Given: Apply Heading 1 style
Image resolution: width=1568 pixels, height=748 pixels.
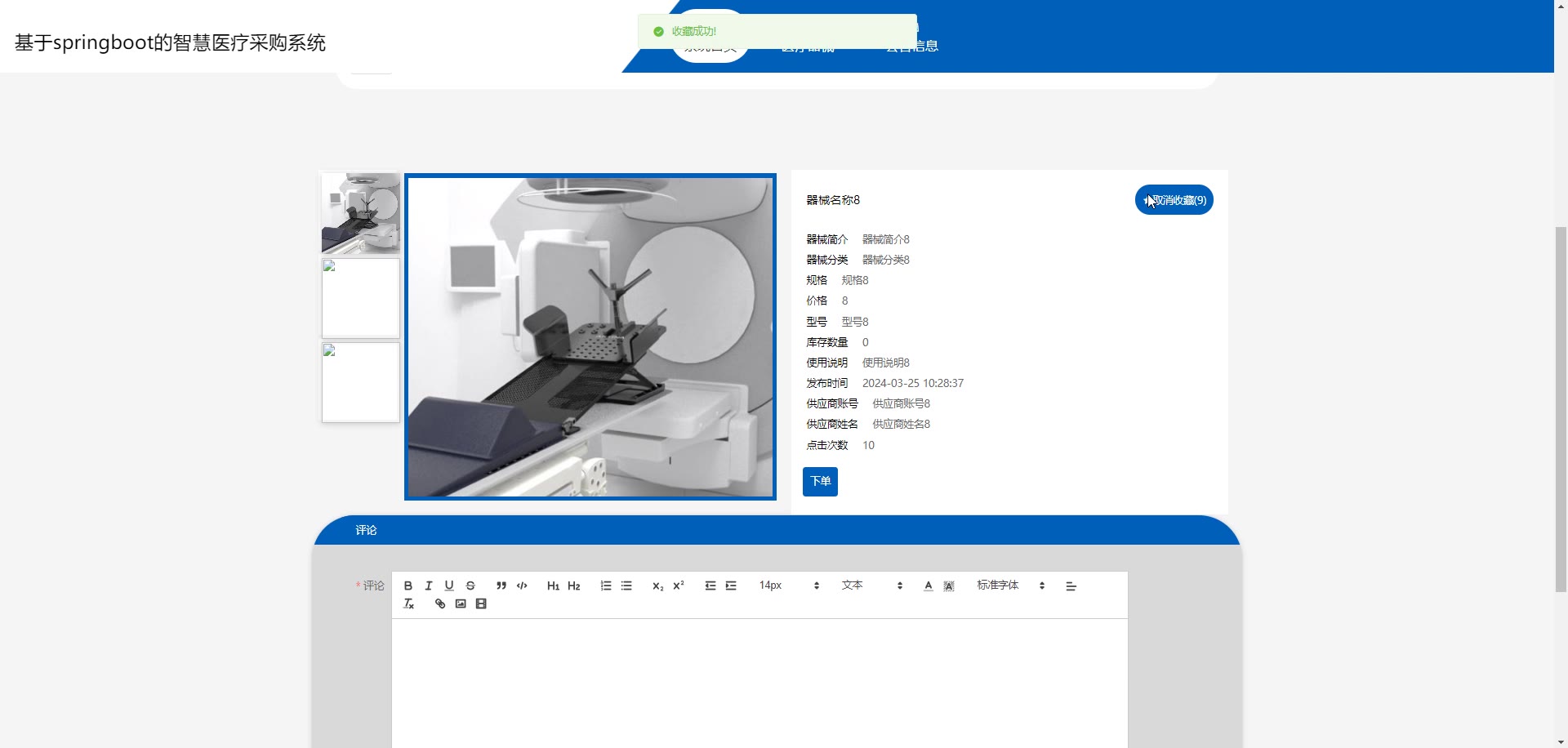Looking at the screenshot, I should (553, 585).
